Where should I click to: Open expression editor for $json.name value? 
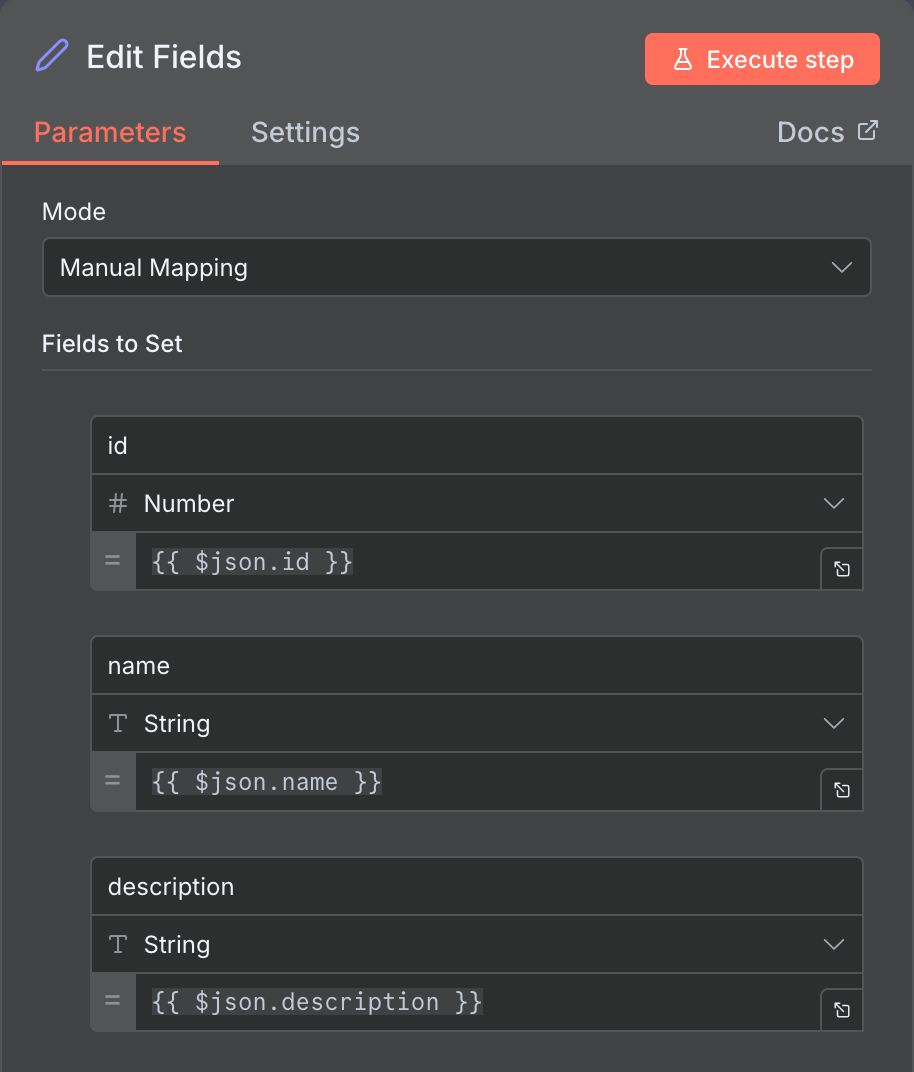[842, 790]
